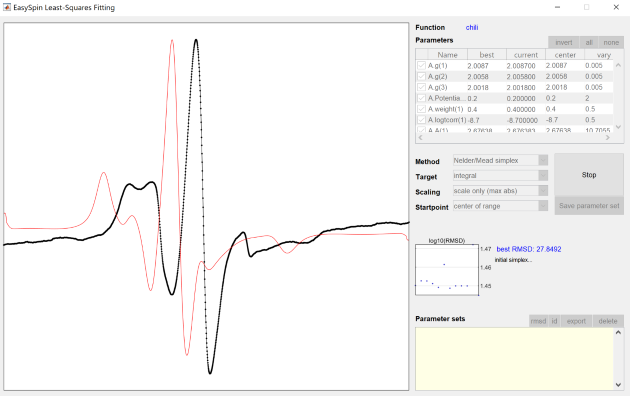Image resolution: width=630 pixels, height=396 pixels.
Task: Open the Scaling dropdown (scale only max abs)
Action: [x=500, y=191]
